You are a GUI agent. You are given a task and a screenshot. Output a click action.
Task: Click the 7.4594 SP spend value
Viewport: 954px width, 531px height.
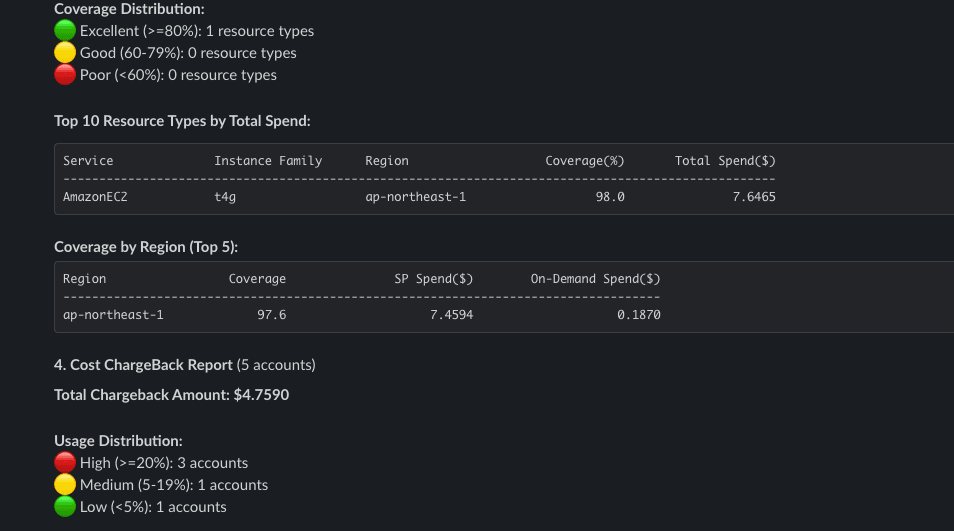451,315
